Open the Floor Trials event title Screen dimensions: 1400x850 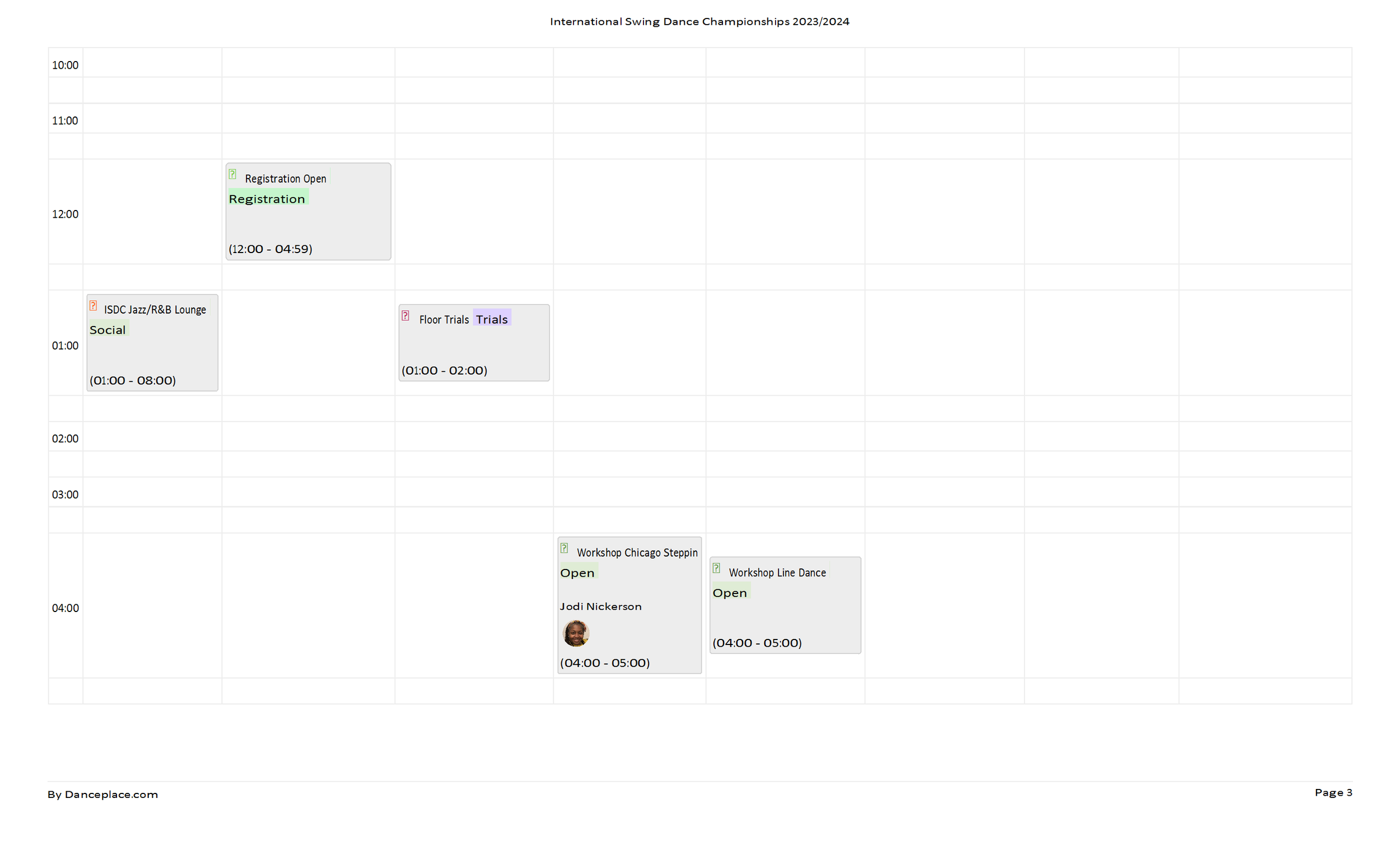[x=444, y=320]
